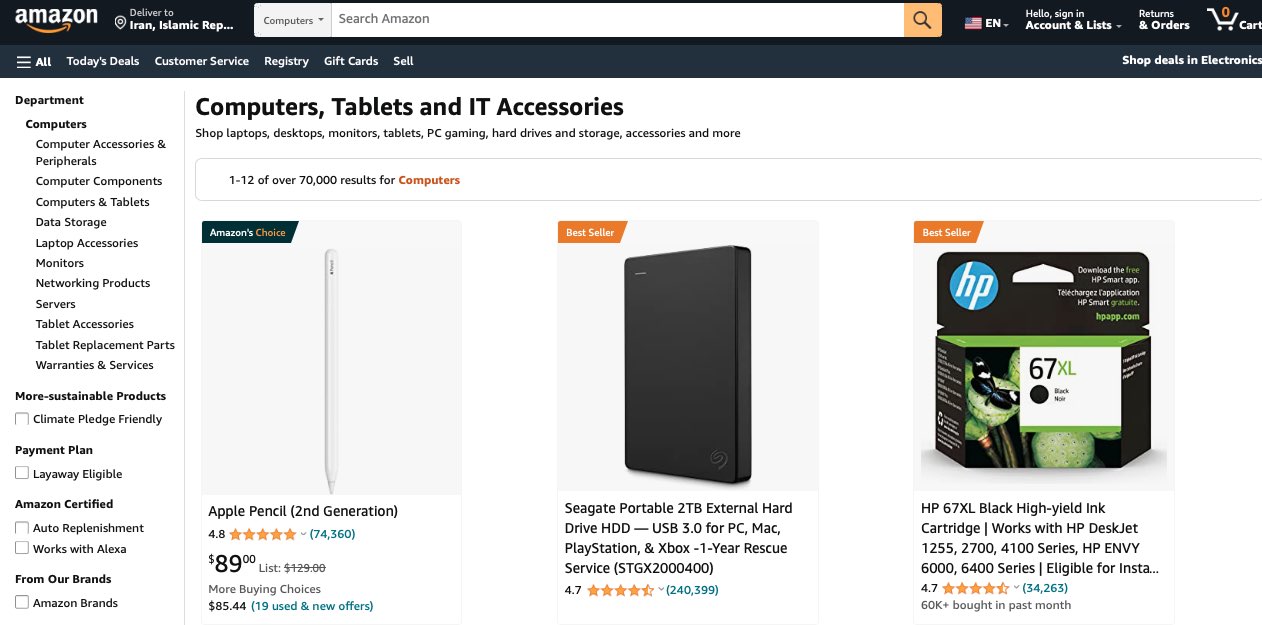This screenshot has width=1262, height=625.
Task: Open the Computers search category dropdown
Action: pos(293,20)
